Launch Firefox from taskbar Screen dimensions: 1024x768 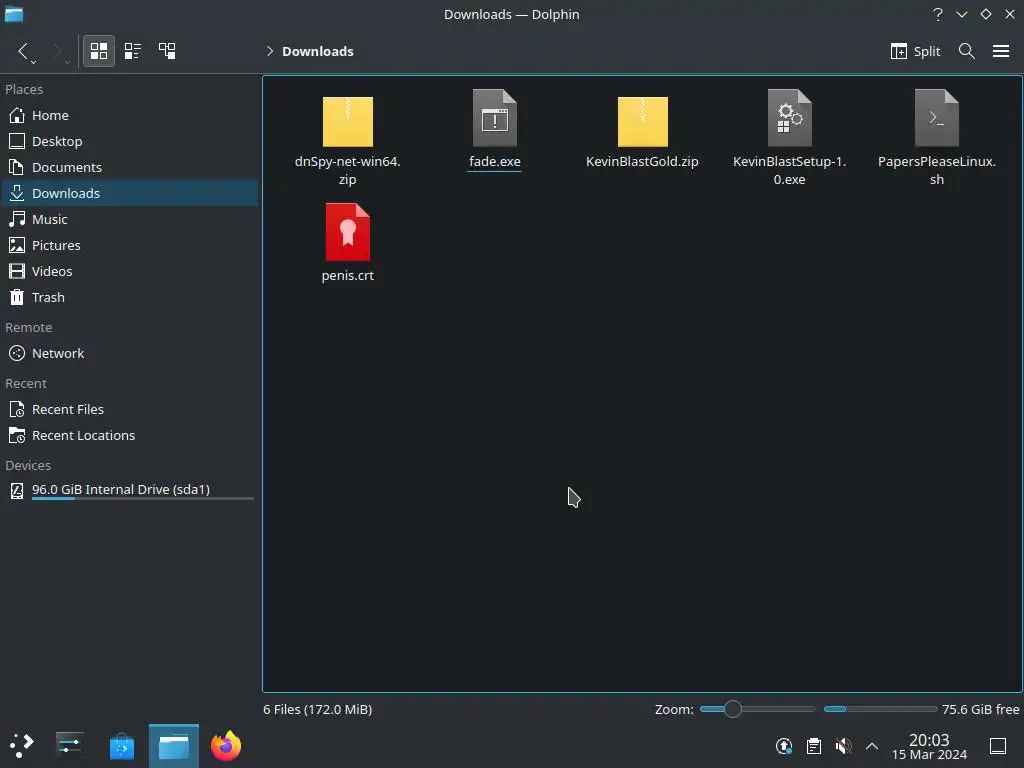(226, 746)
